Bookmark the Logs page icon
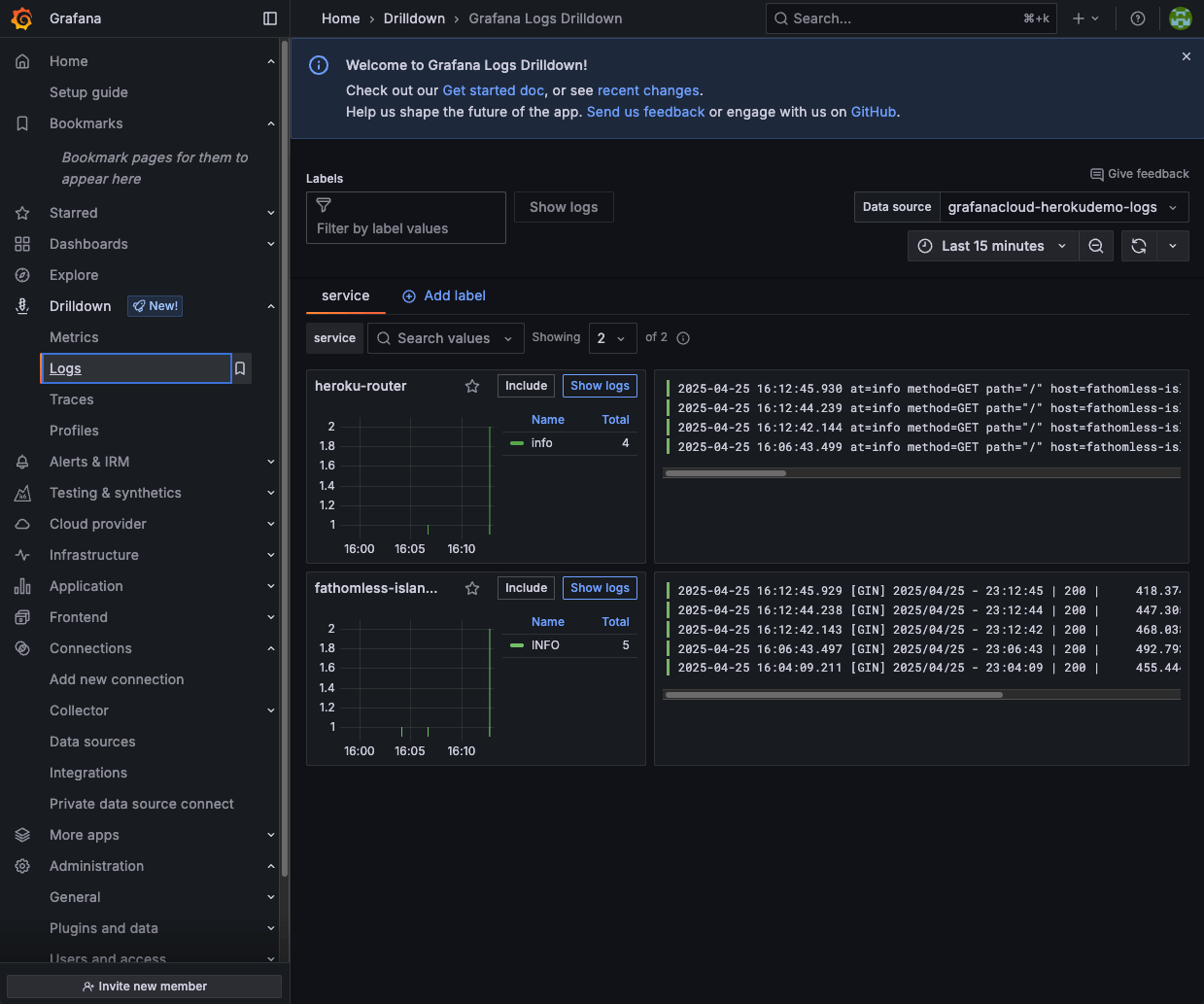The width and height of the screenshot is (1204, 1004). pyautogui.click(x=240, y=368)
